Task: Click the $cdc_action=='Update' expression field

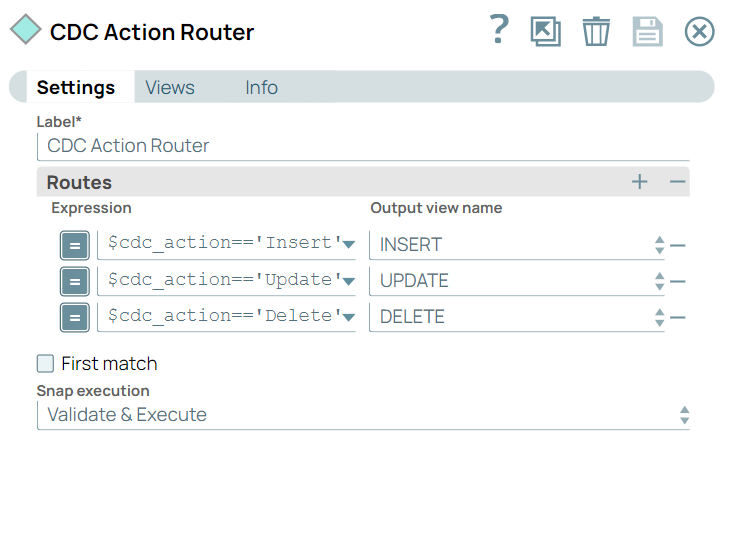Action: 224,280
